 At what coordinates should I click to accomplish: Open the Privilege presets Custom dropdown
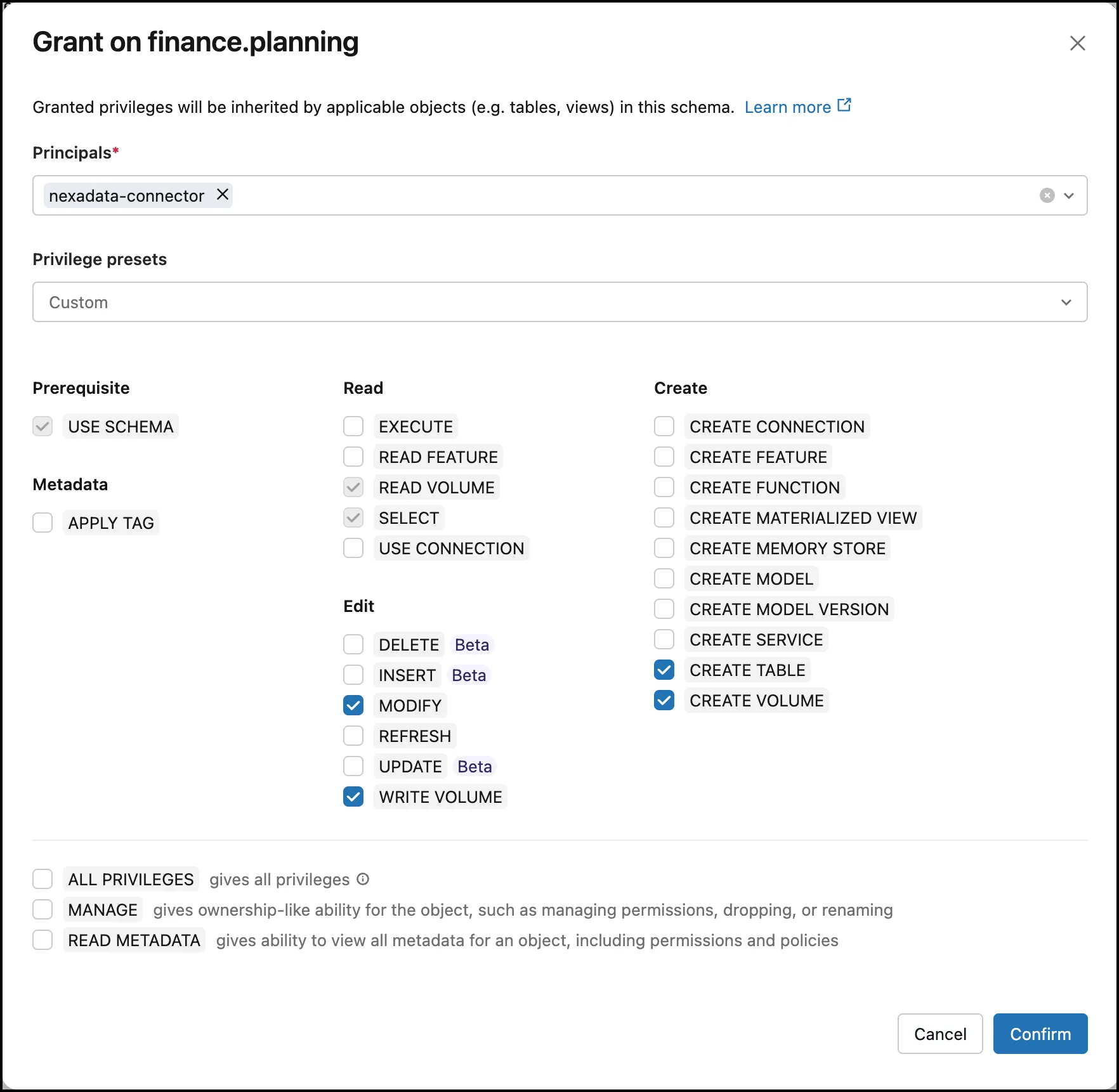[559, 302]
